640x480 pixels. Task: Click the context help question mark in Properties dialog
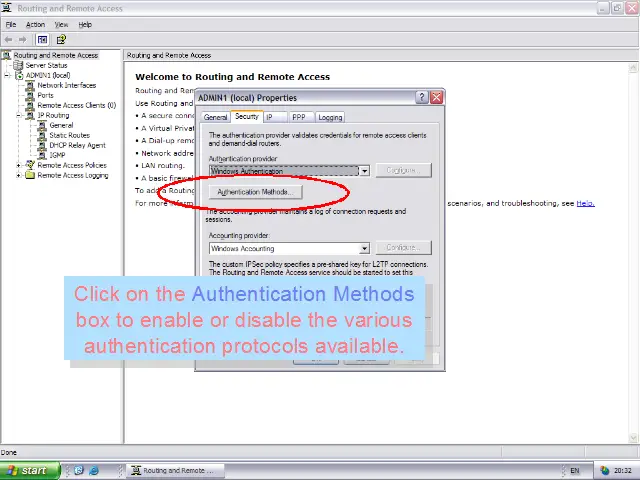(x=422, y=98)
